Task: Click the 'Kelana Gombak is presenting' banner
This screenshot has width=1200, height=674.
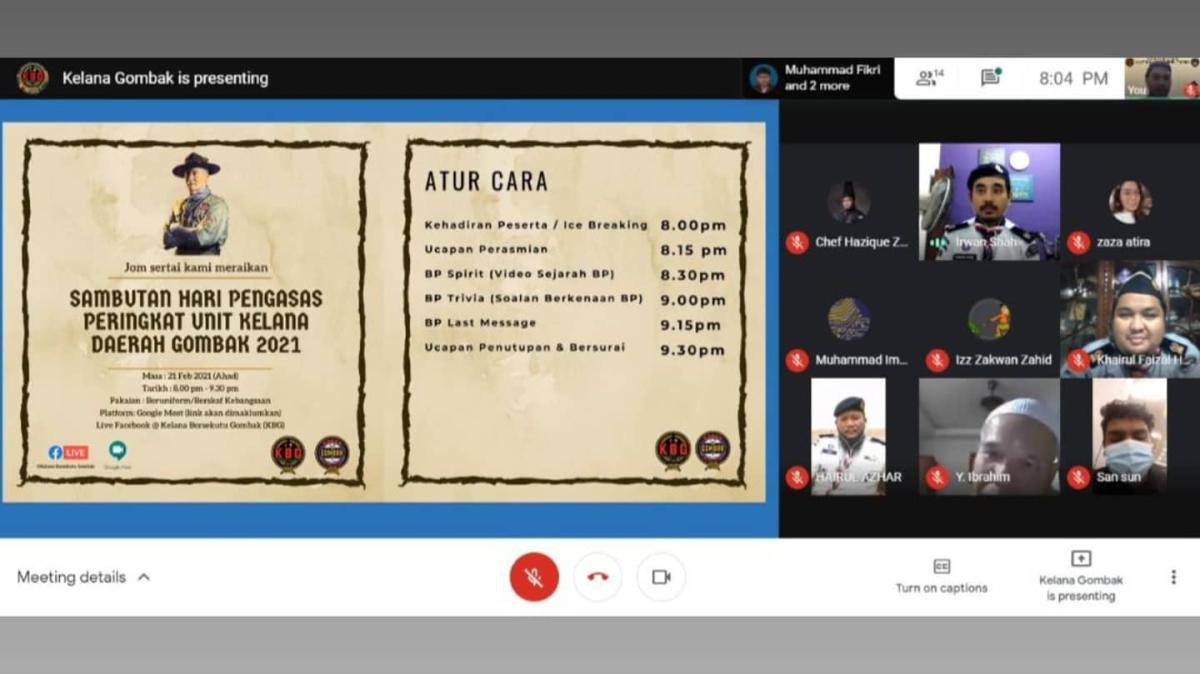Action: tap(166, 77)
